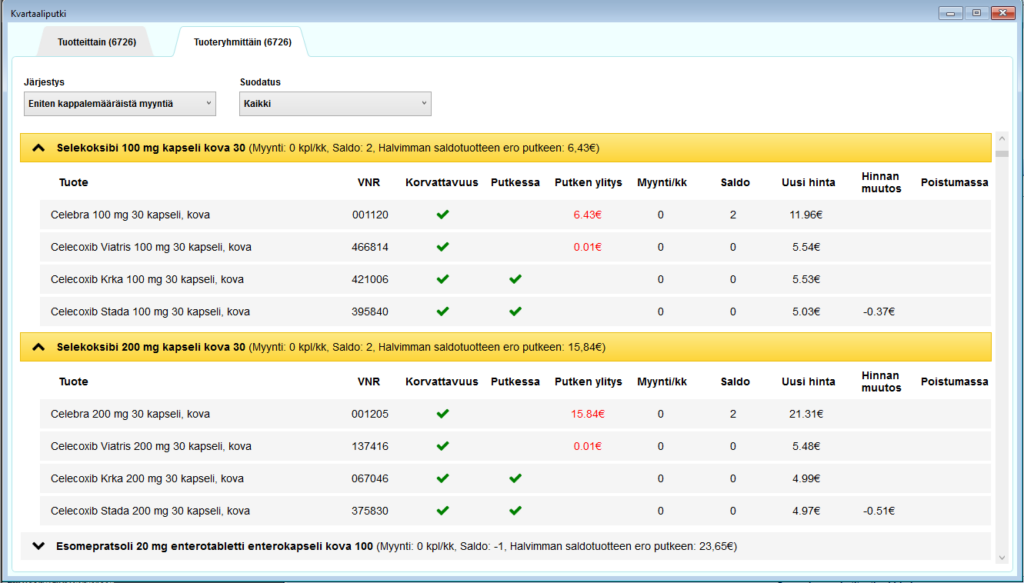1024x583 pixels.
Task: Click Korvattavuus checkmark for Celecoxib Viatris 100 mg
Action: [x=443, y=247]
